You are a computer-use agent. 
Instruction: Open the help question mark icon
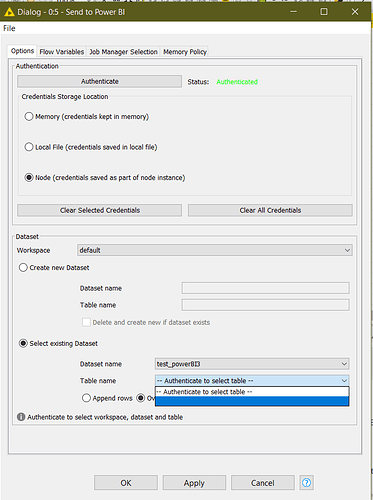tap(306, 482)
